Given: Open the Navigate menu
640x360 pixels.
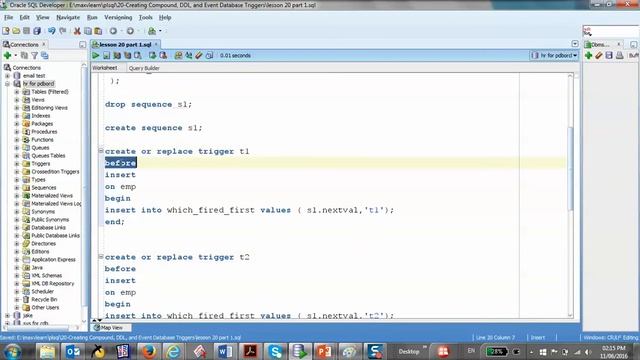Looking at the screenshot, I should point(68,18).
